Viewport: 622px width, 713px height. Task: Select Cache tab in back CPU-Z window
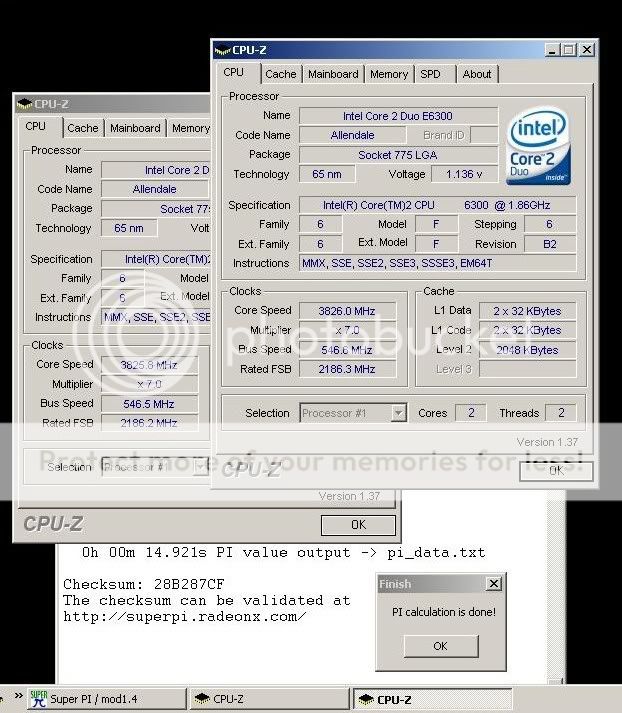(x=83, y=128)
